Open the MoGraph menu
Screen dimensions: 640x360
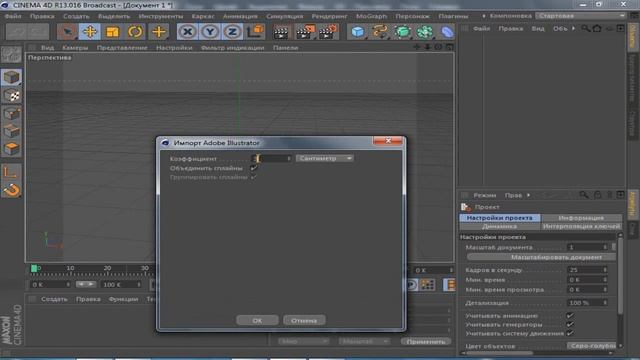371,16
